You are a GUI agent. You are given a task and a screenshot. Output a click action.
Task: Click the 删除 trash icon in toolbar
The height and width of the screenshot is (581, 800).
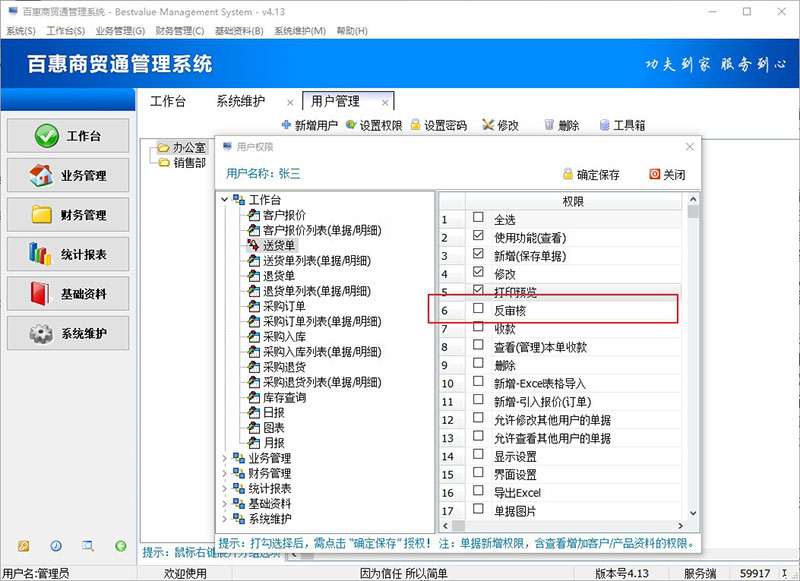[x=549, y=124]
